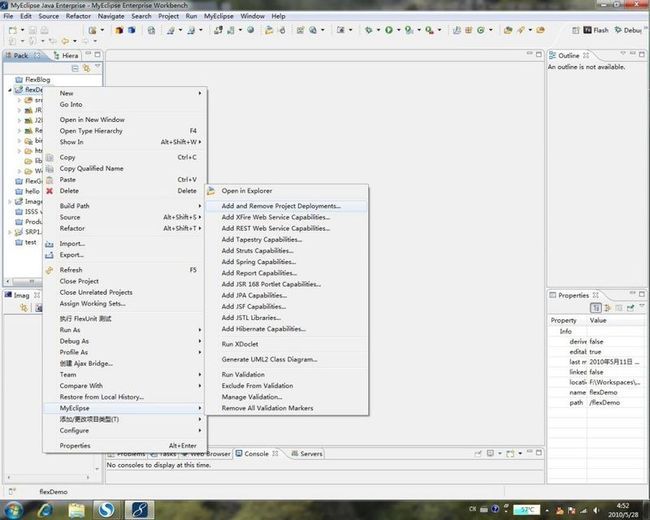The image size is (650, 520).
Task: Click the External Tools run icon with red toolbox
Action: 429,30
